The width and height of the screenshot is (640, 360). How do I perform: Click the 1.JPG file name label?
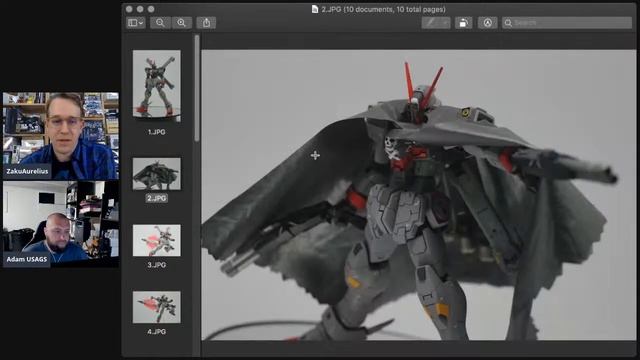(157, 132)
